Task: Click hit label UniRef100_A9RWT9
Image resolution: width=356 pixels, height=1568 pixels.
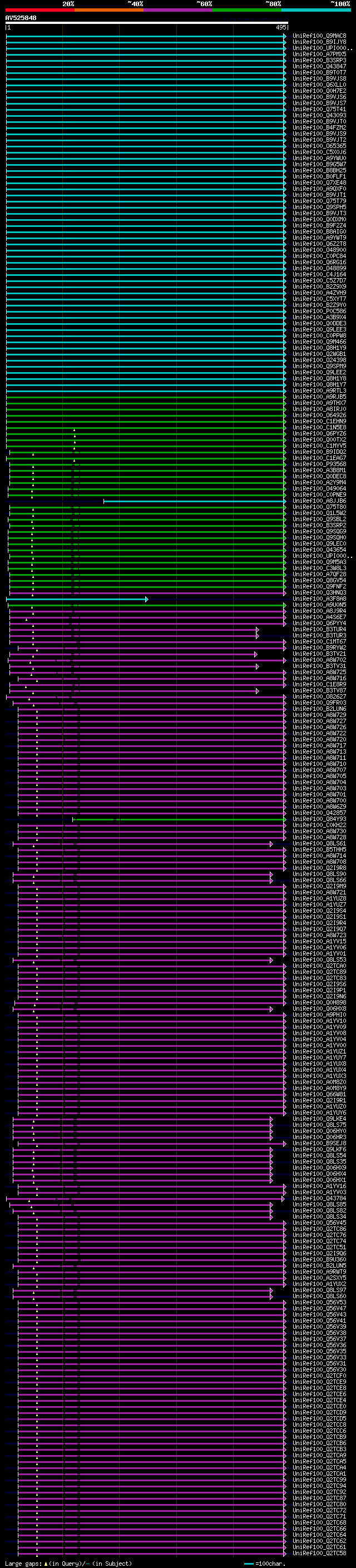Action: 319,1272
